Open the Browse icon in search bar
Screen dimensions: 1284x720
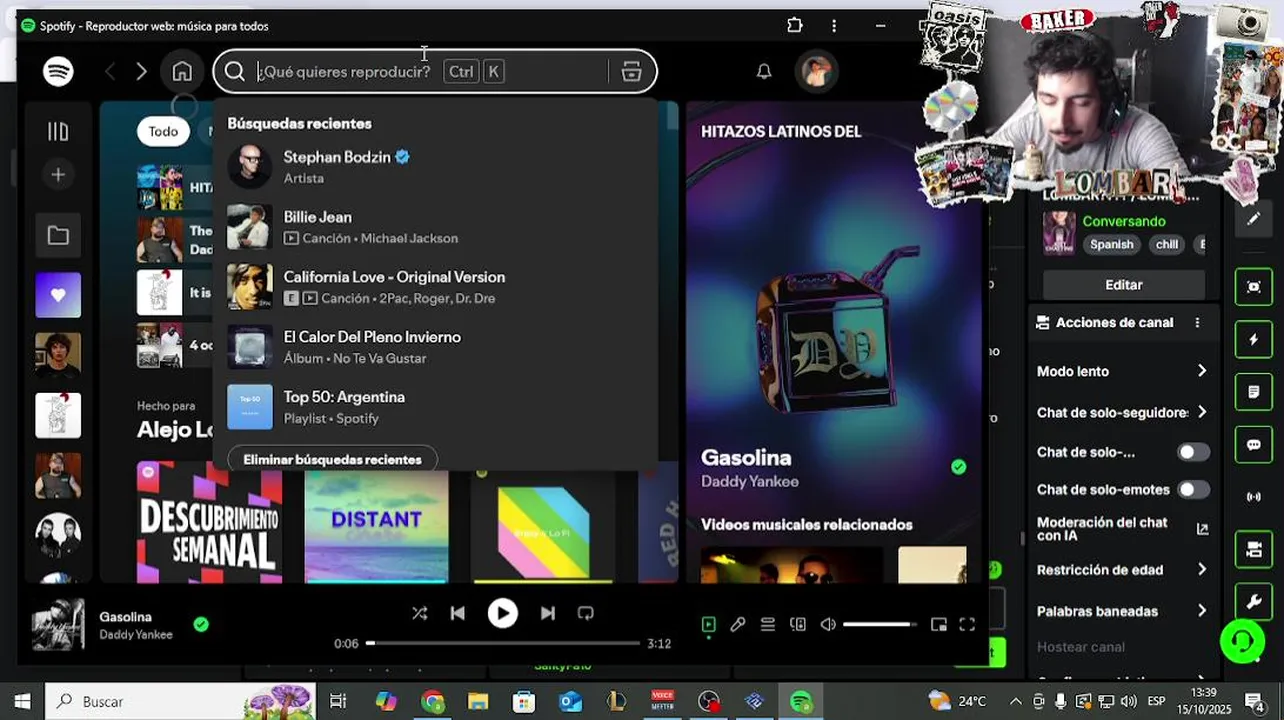(x=631, y=71)
